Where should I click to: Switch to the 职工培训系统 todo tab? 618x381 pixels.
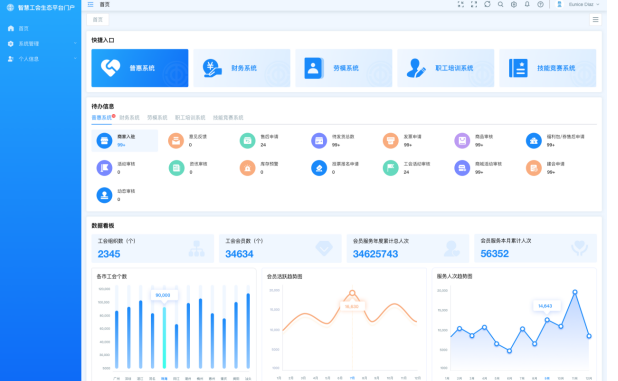pos(190,117)
